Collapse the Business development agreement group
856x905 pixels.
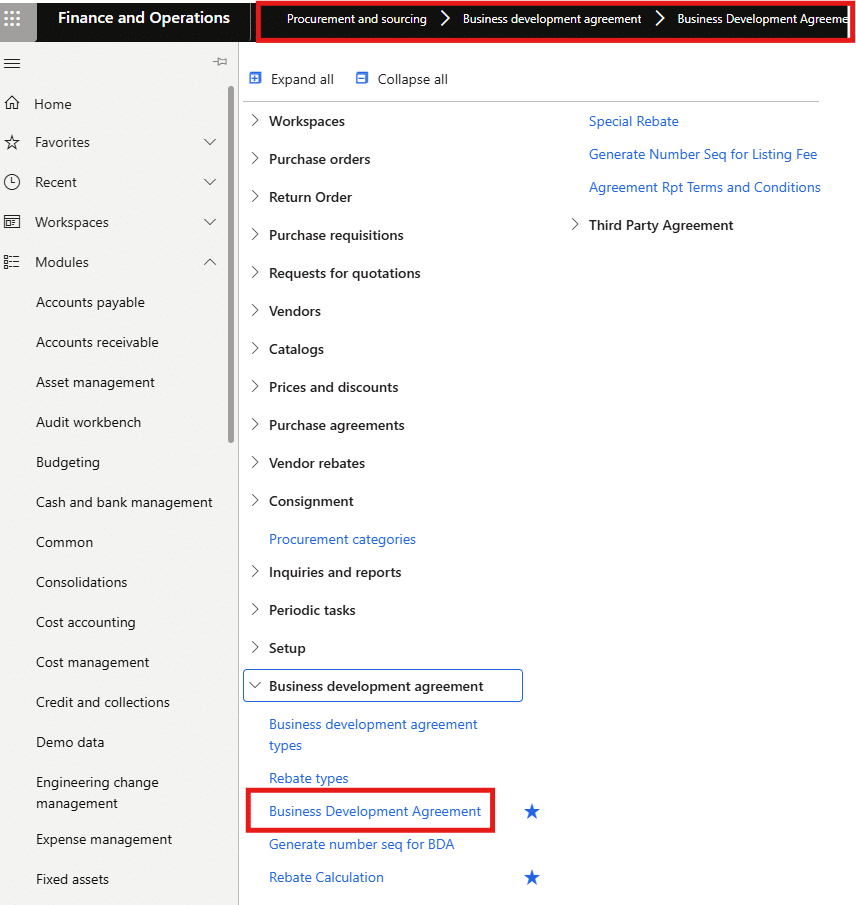tap(255, 686)
